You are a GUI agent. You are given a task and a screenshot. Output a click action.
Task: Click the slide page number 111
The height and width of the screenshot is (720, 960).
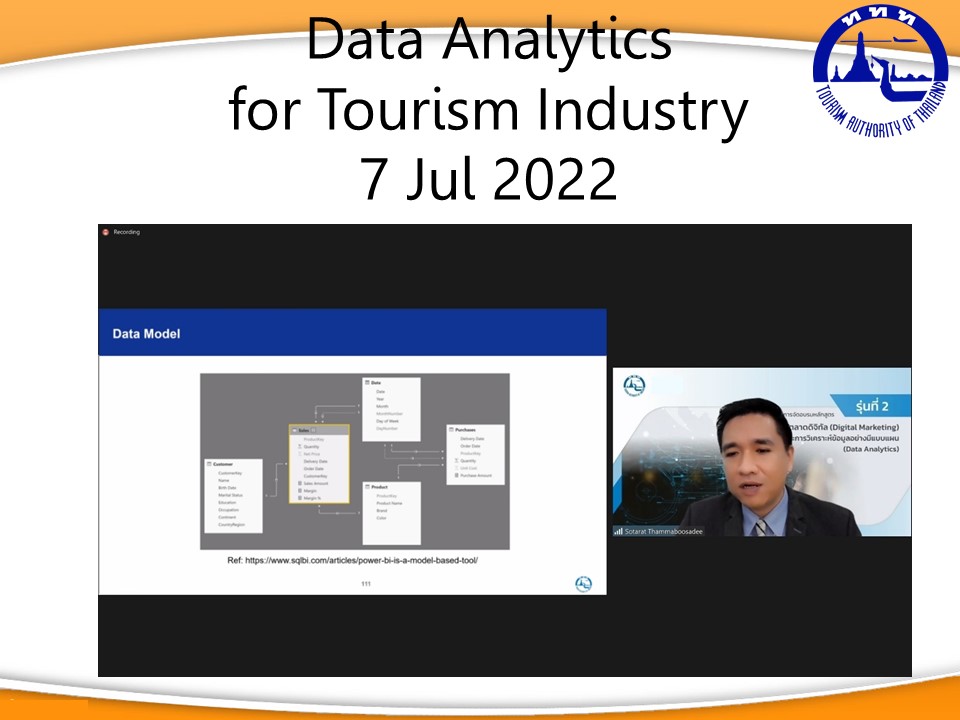pyautogui.click(x=366, y=583)
